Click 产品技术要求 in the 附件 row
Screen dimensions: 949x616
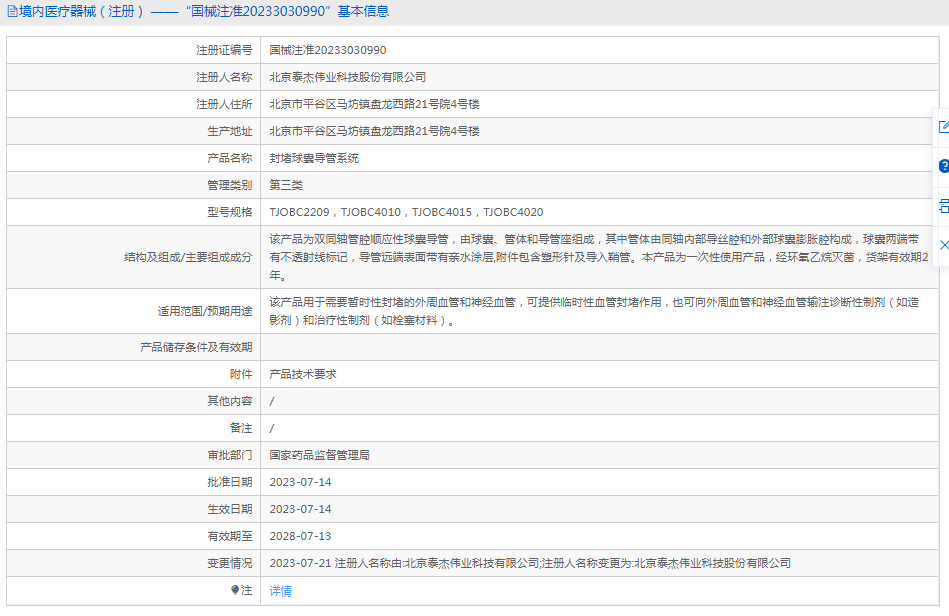303,375
